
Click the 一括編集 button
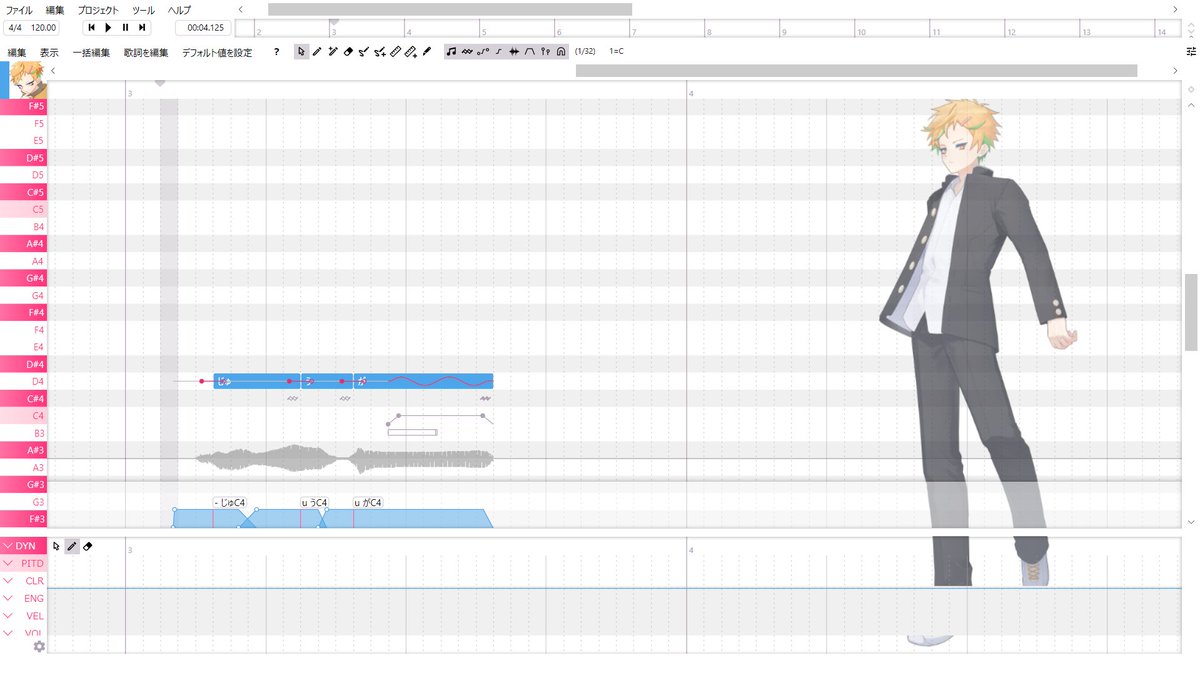(x=91, y=52)
